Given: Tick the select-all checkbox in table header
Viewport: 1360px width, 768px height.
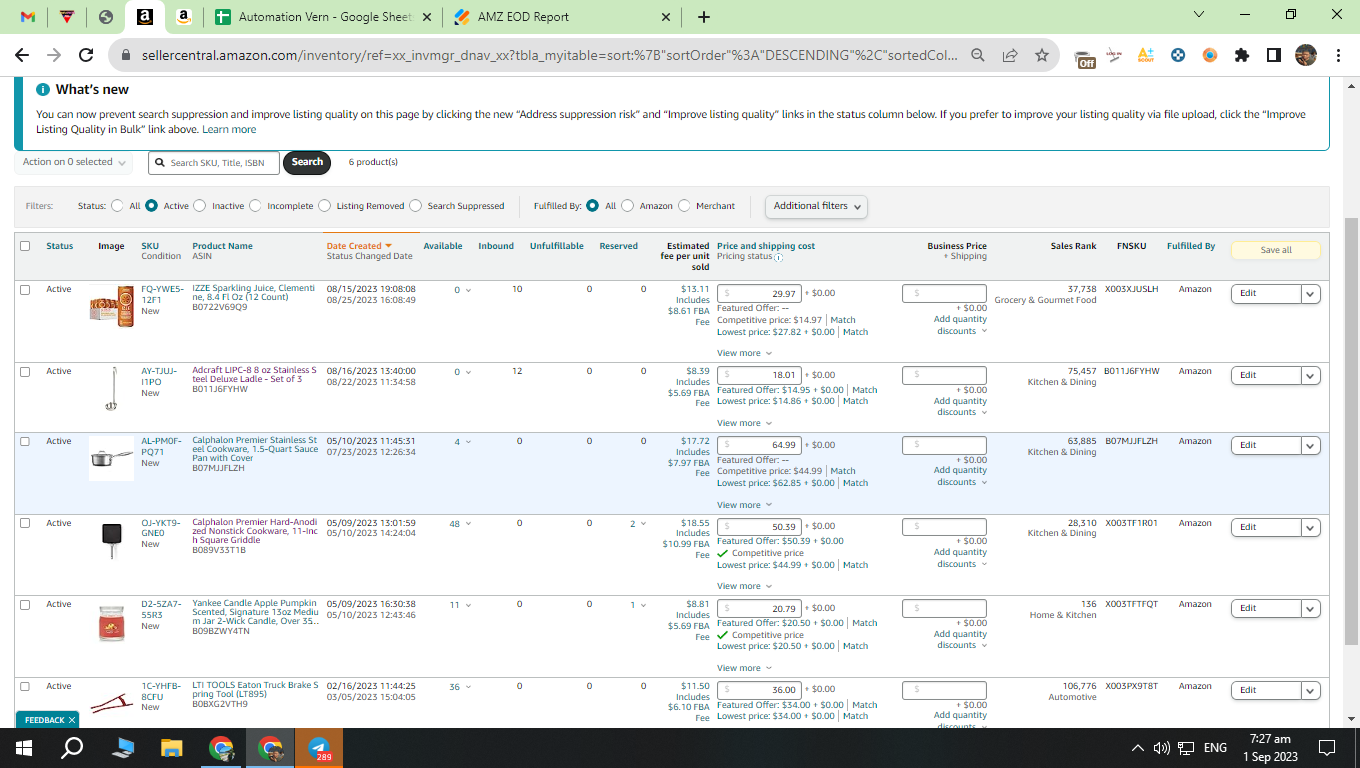Looking at the screenshot, I should [x=25, y=246].
